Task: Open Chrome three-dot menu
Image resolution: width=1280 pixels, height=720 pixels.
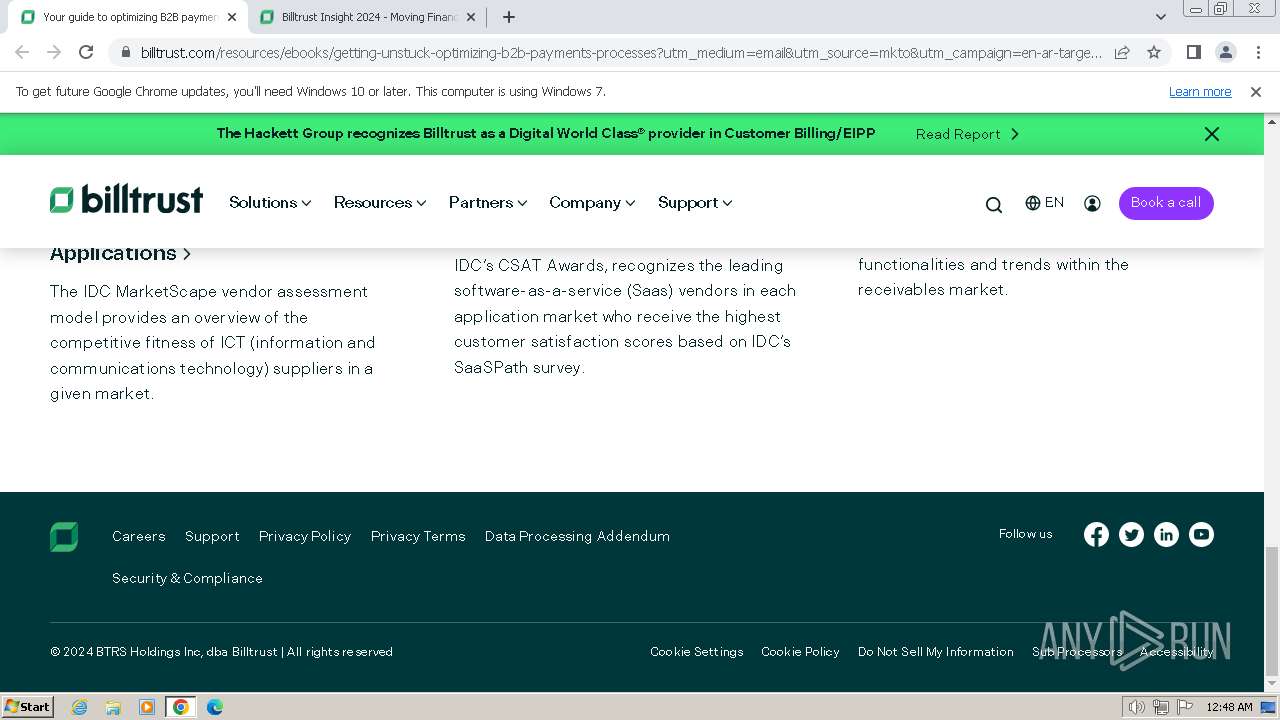Action: pyautogui.click(x=1258, y=52)
